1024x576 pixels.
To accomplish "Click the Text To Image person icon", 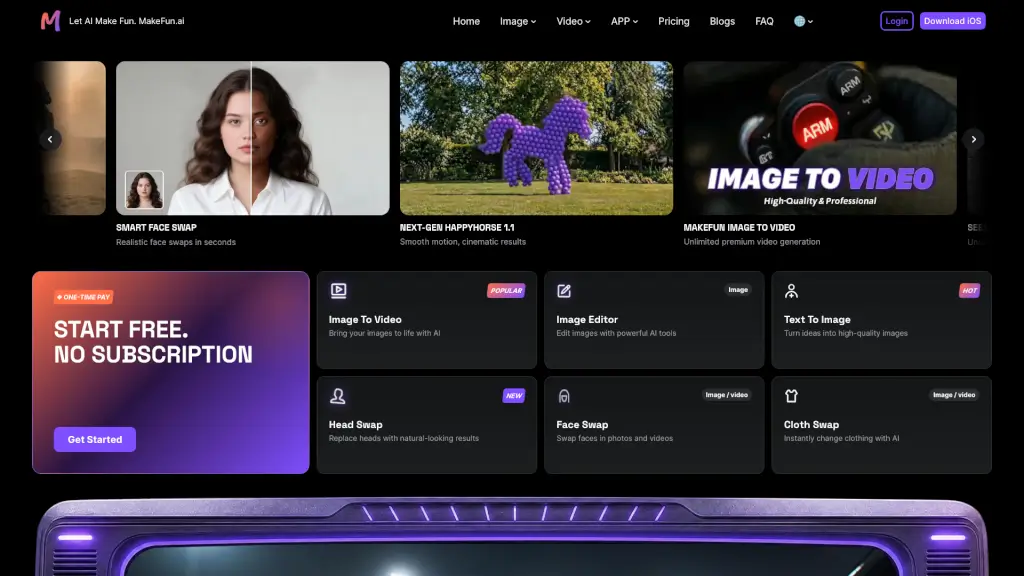I will pos(791,291).
